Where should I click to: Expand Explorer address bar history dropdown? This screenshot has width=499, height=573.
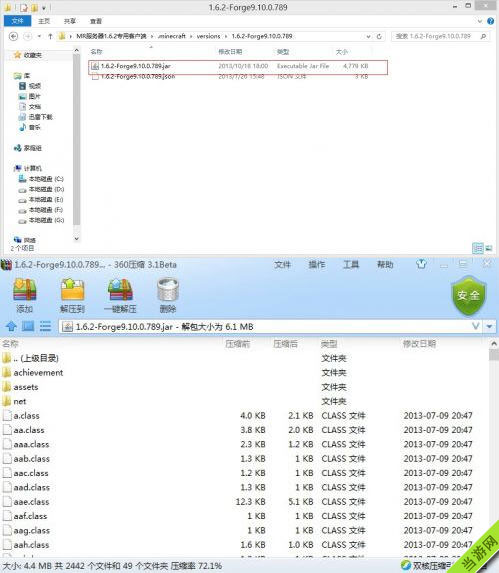368,36
